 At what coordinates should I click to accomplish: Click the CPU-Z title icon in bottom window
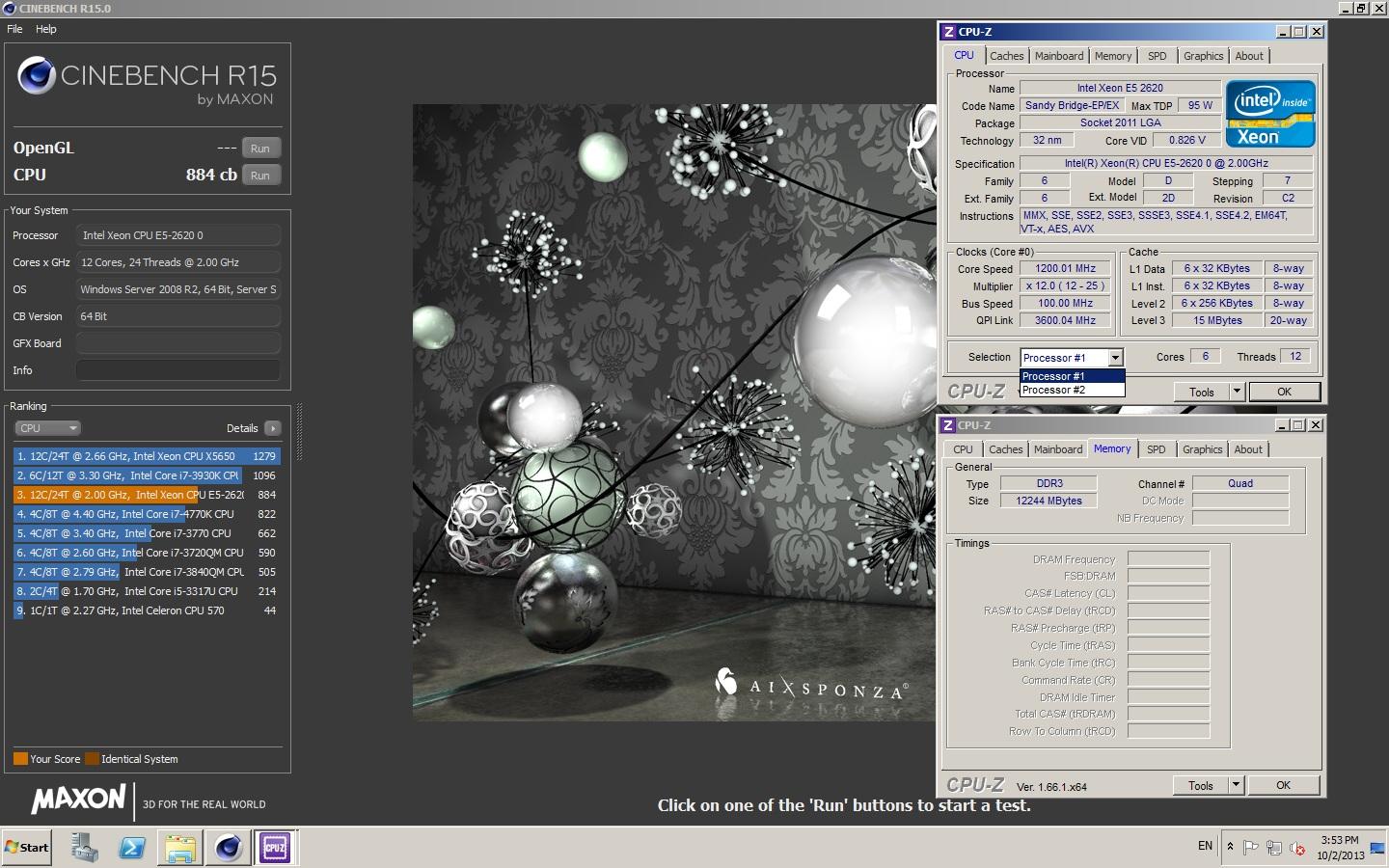[x=948, y=425]
